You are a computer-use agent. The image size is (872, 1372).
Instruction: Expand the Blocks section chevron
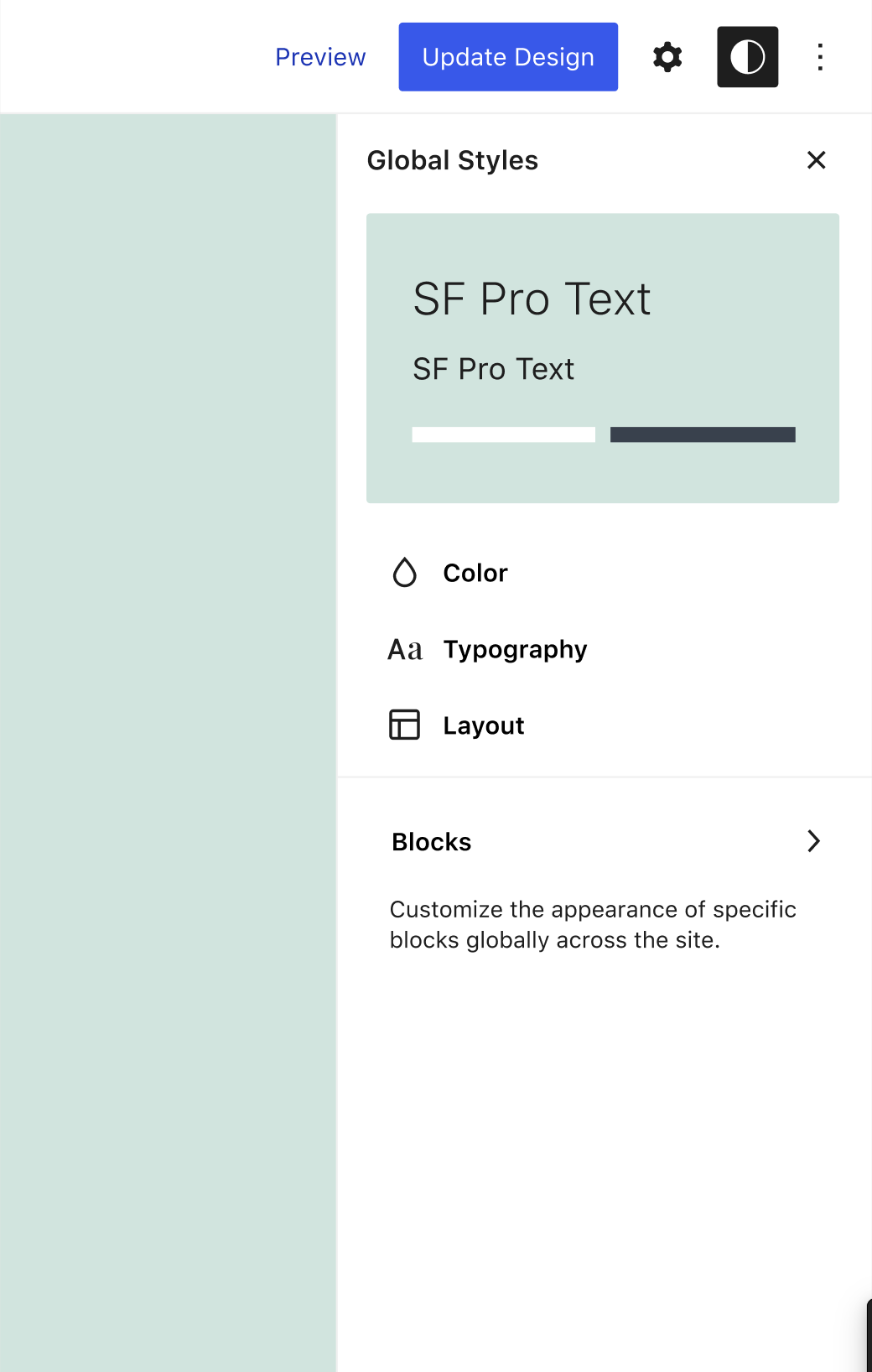813,841
